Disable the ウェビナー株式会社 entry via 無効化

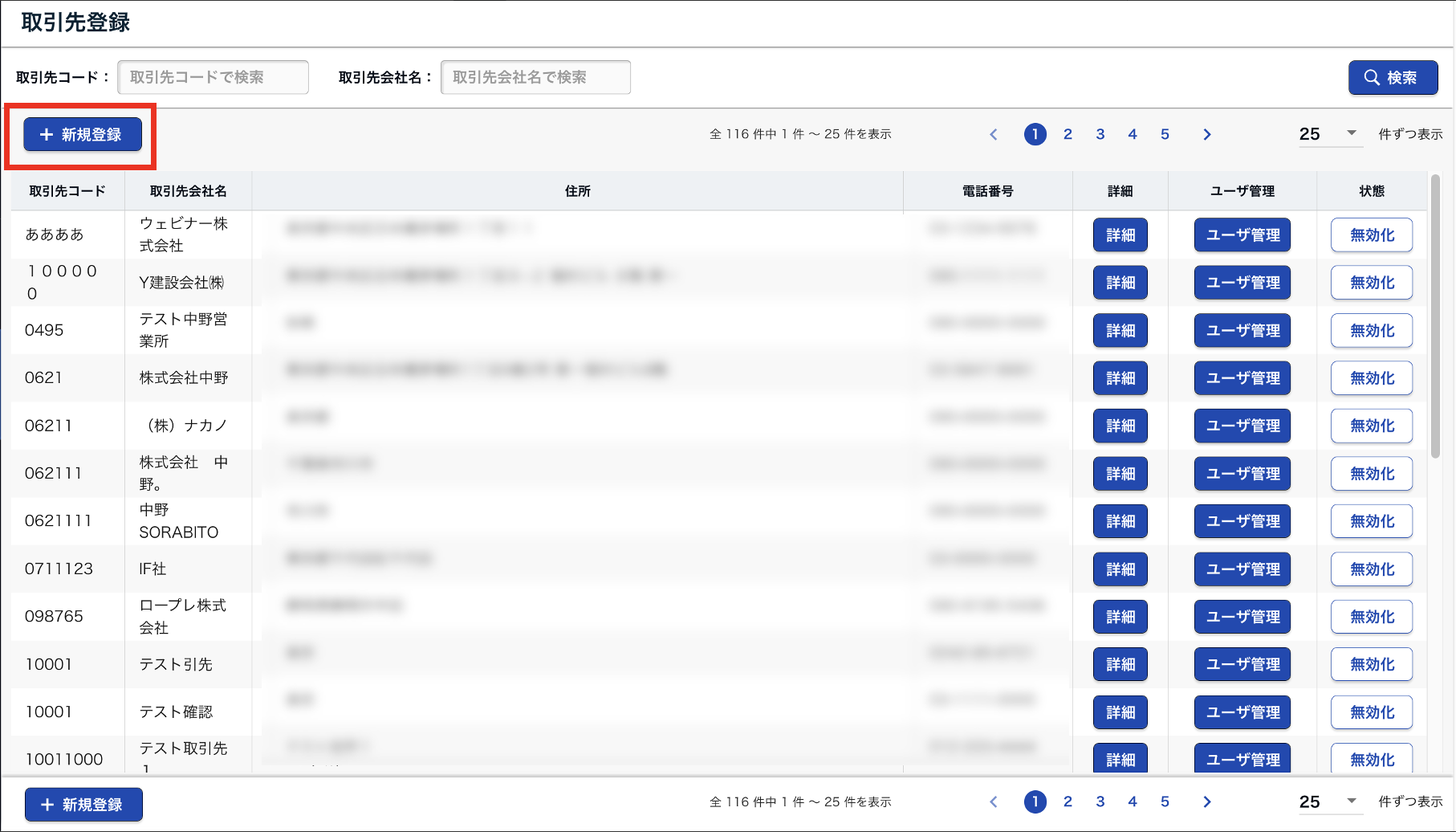click(x=1371, y=235)
